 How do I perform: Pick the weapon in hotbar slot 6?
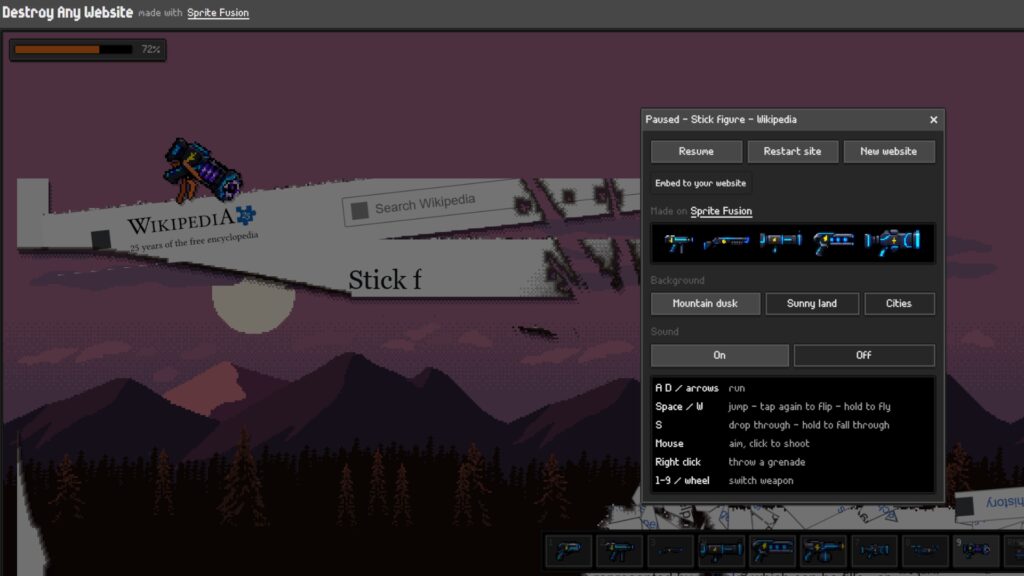823,550
